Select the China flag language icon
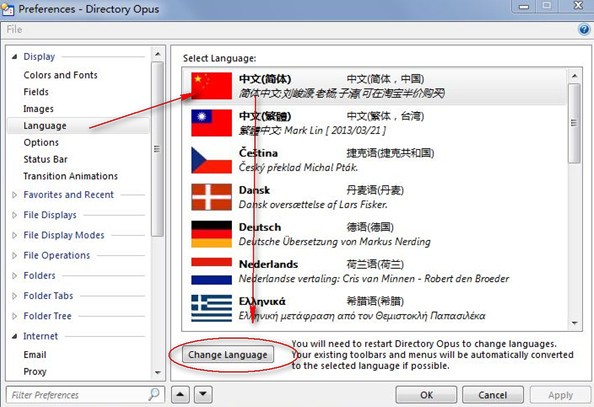 click(x=211, y=86)
